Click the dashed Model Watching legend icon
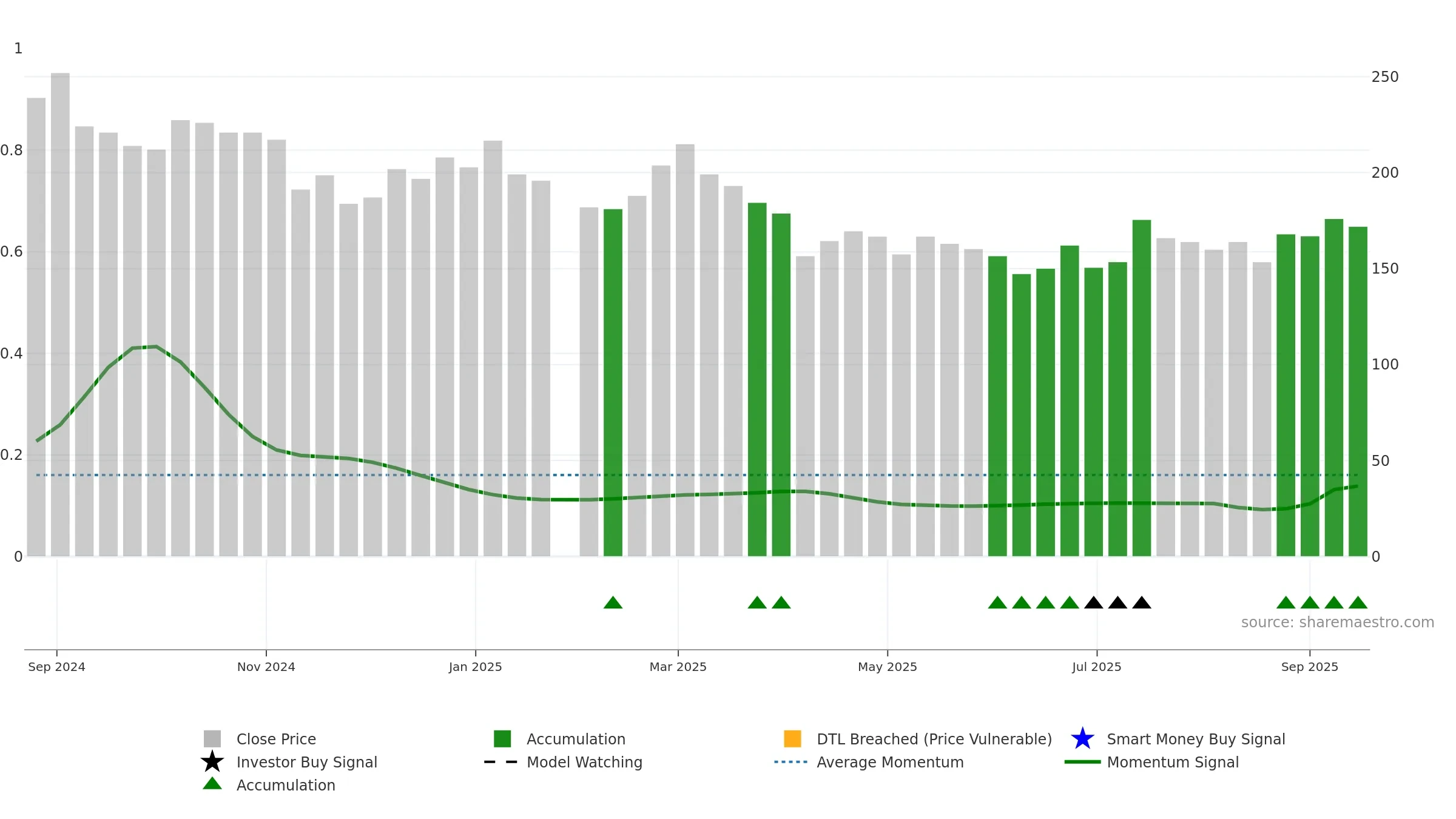Image resolution: width=1456 pixels, height=819 pixels. (500, 762)
